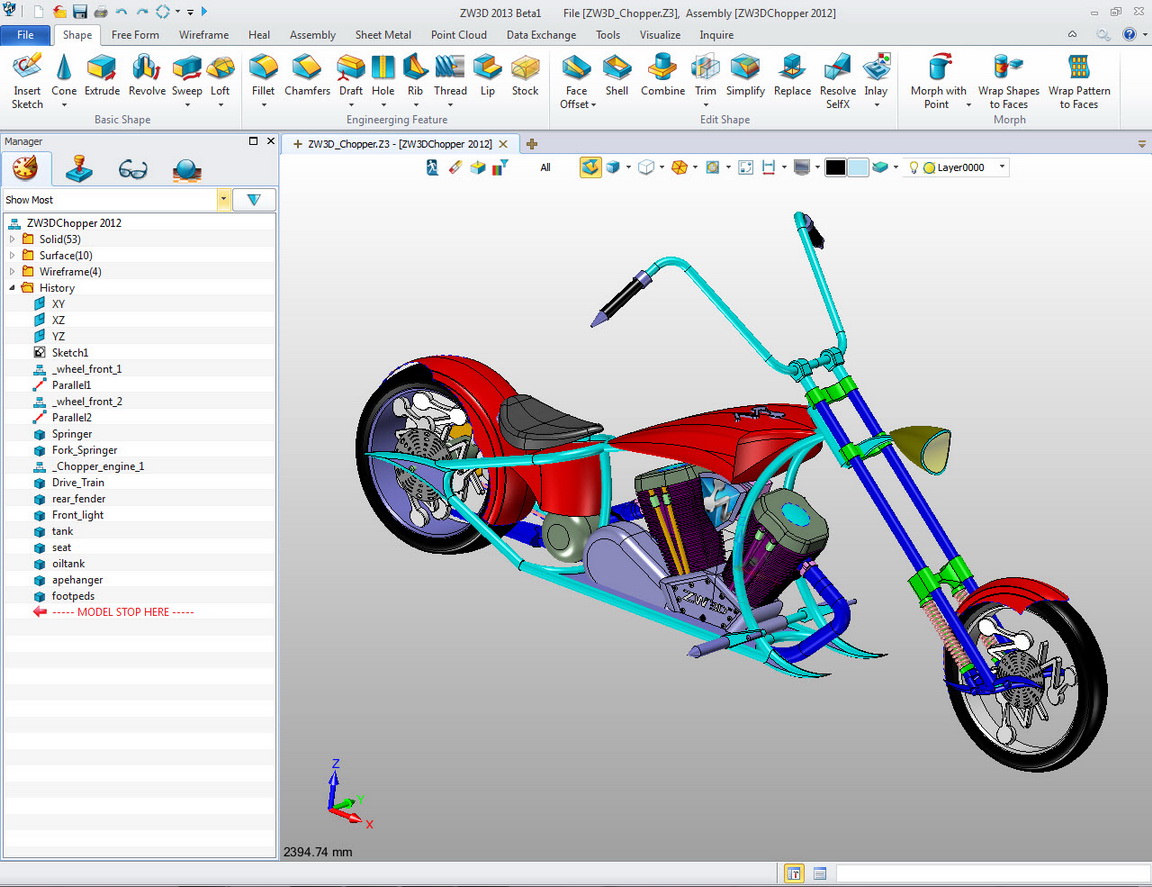Click the help question mark icon
The image size is (1152, 887).
pos(1129,35)
